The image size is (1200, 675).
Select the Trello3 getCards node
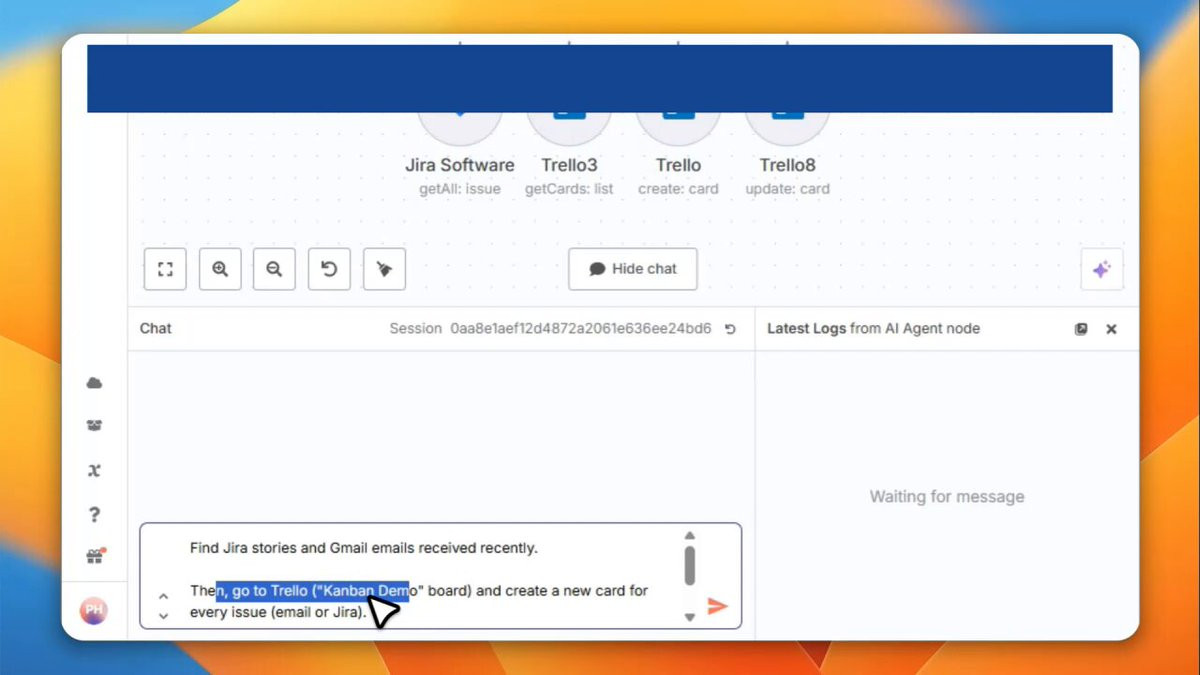[x=569, y=130]
